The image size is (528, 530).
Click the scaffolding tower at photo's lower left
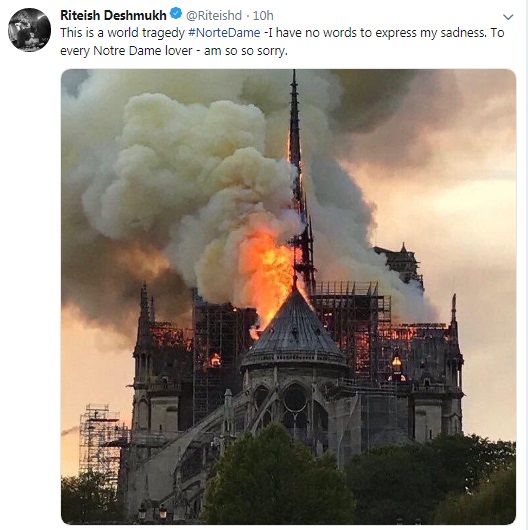99,439
